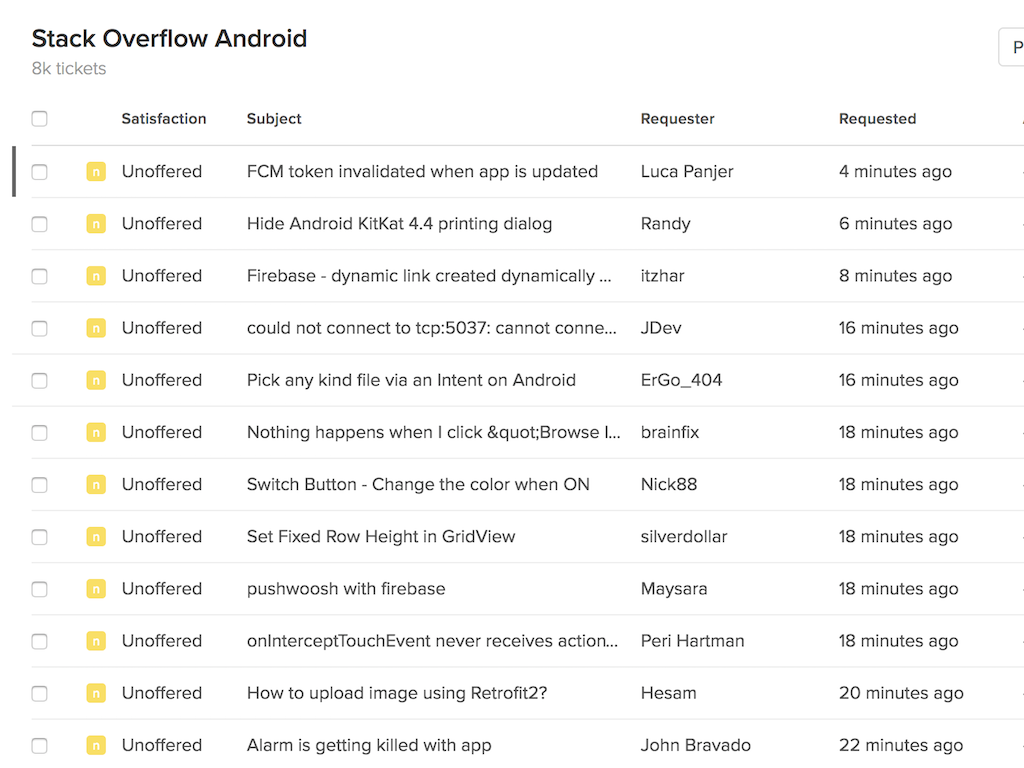Toggle the select-all checkbox in the header

pyautogui.click(x=39, y=119)
